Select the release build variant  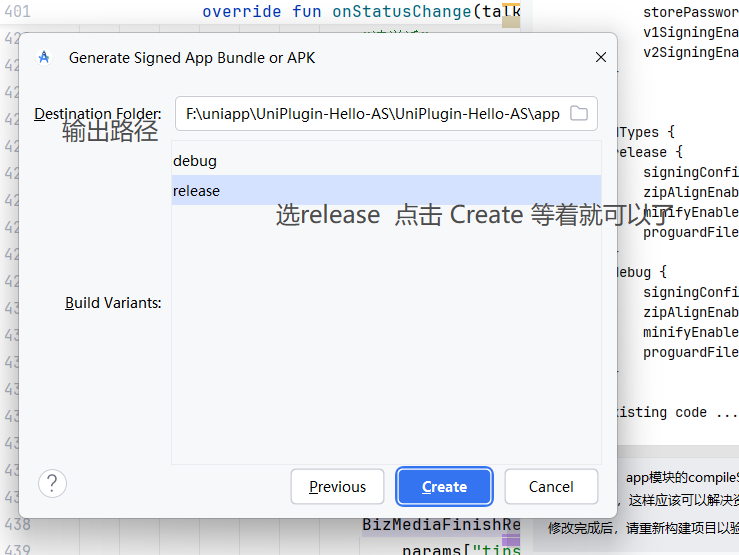pos(197,191)
